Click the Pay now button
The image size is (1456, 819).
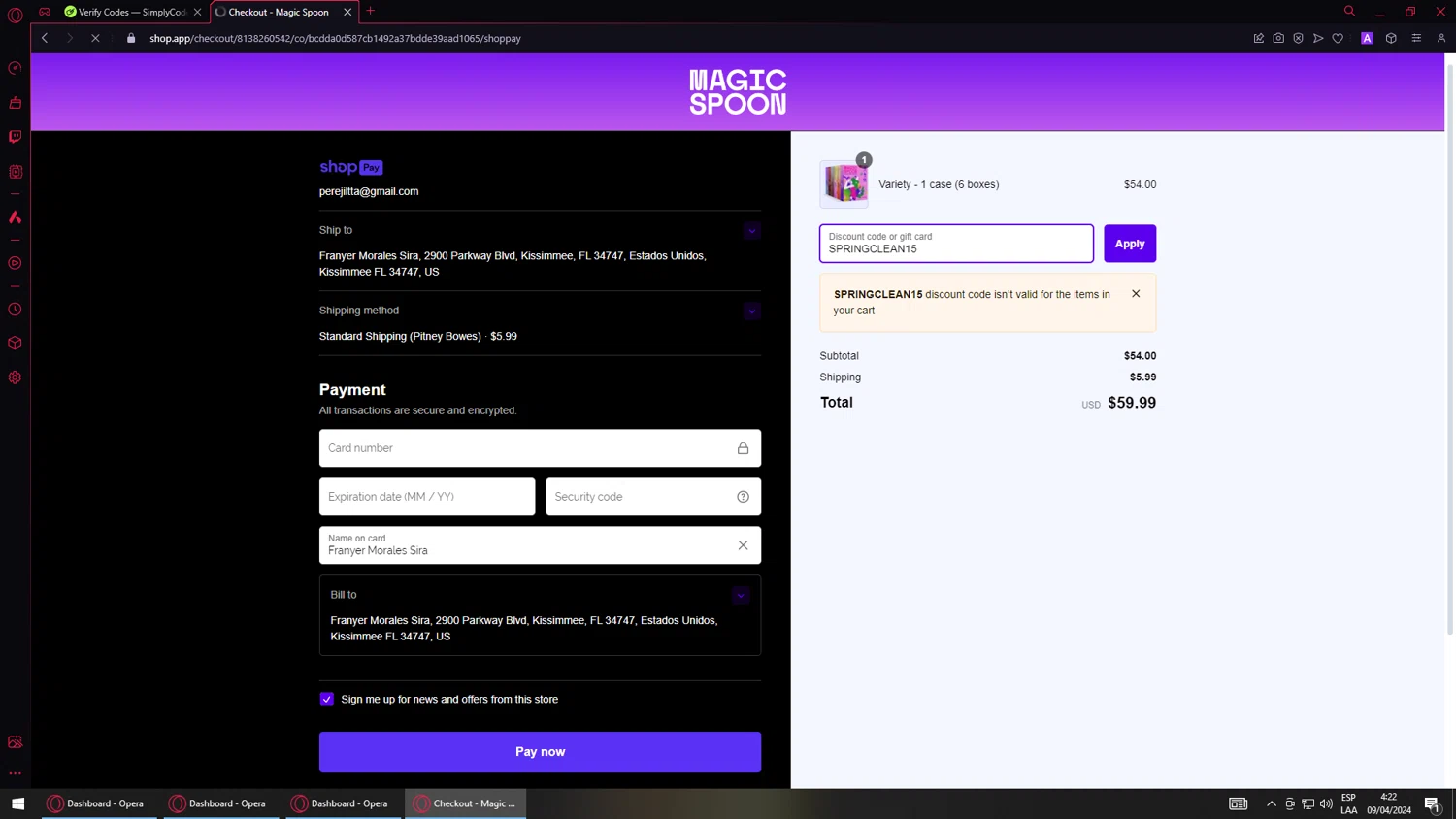click(x=540, y=752)
